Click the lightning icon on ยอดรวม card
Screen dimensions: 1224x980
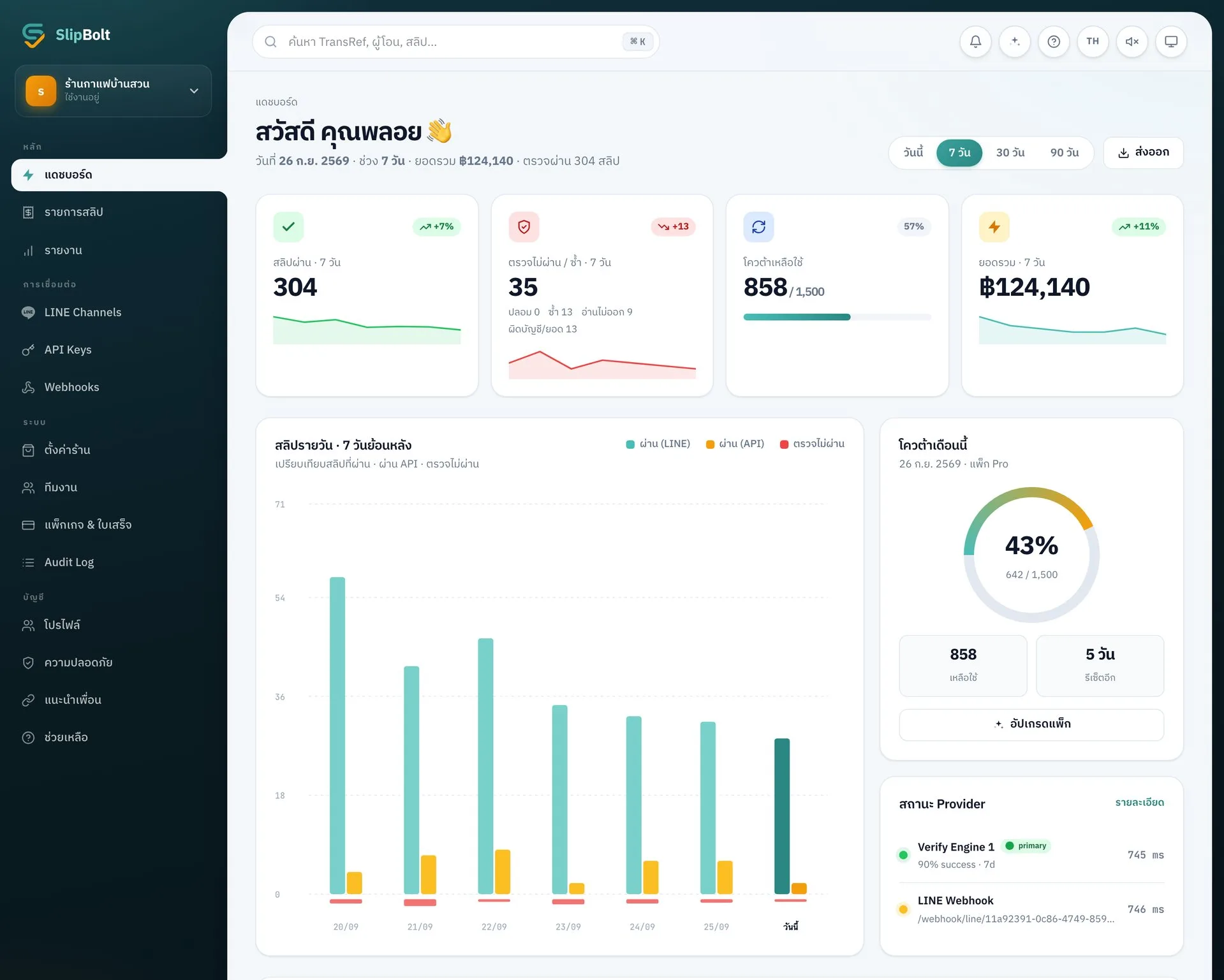pyautogui.click(x=994, y=227)
